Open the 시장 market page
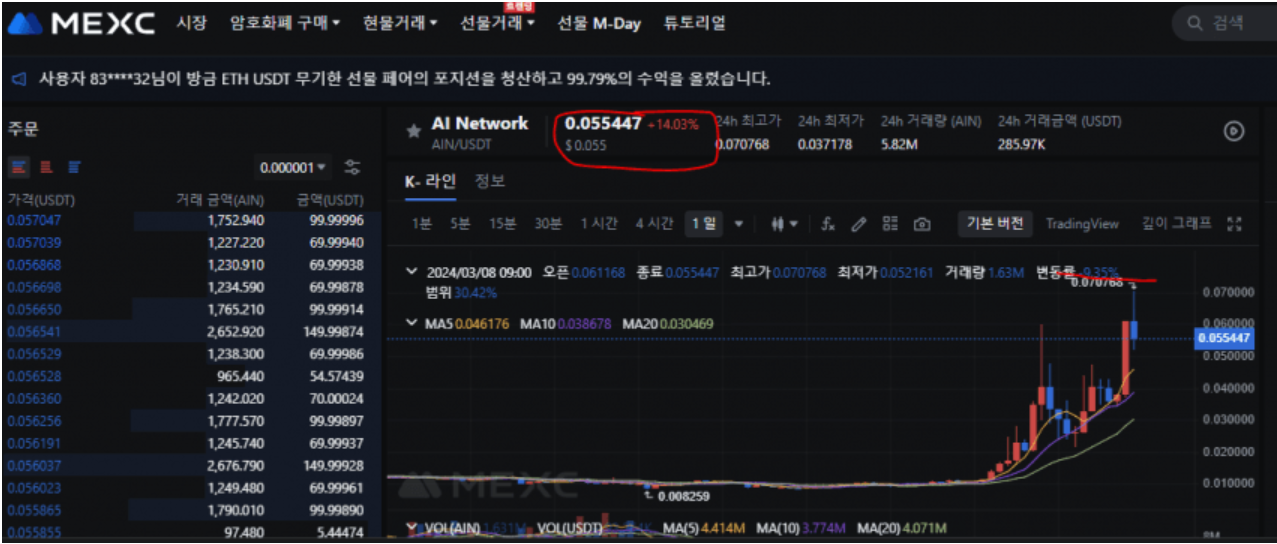Screen dimensions: 1277x544 coord(191,22)
